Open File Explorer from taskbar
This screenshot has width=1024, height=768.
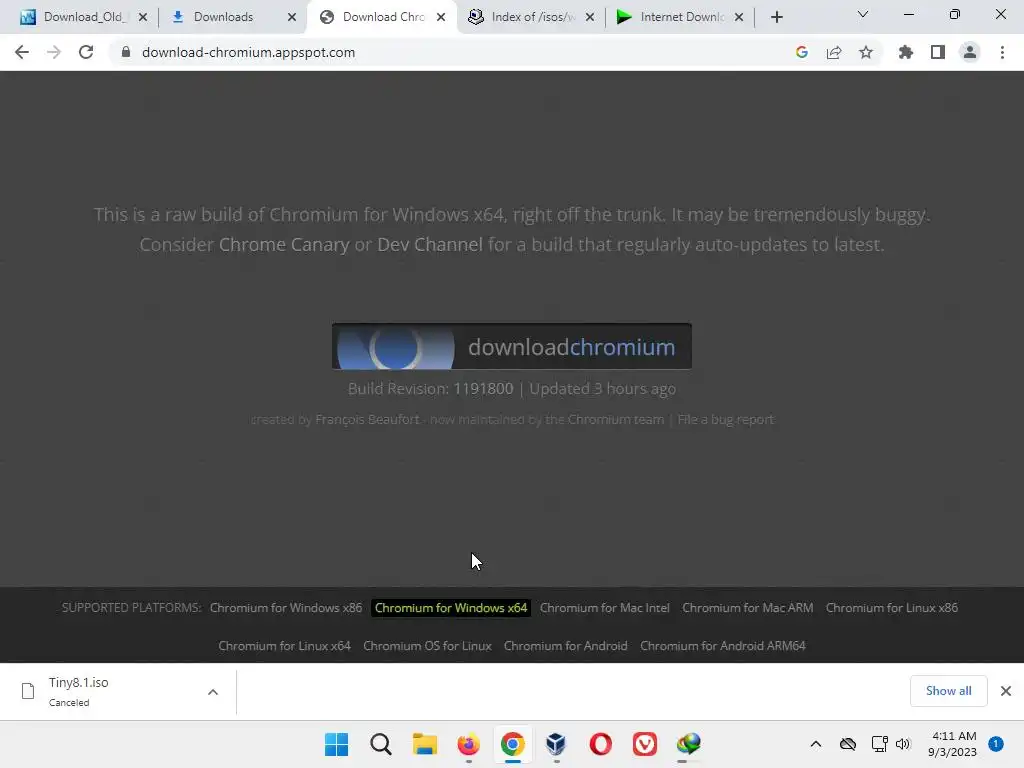424,744
